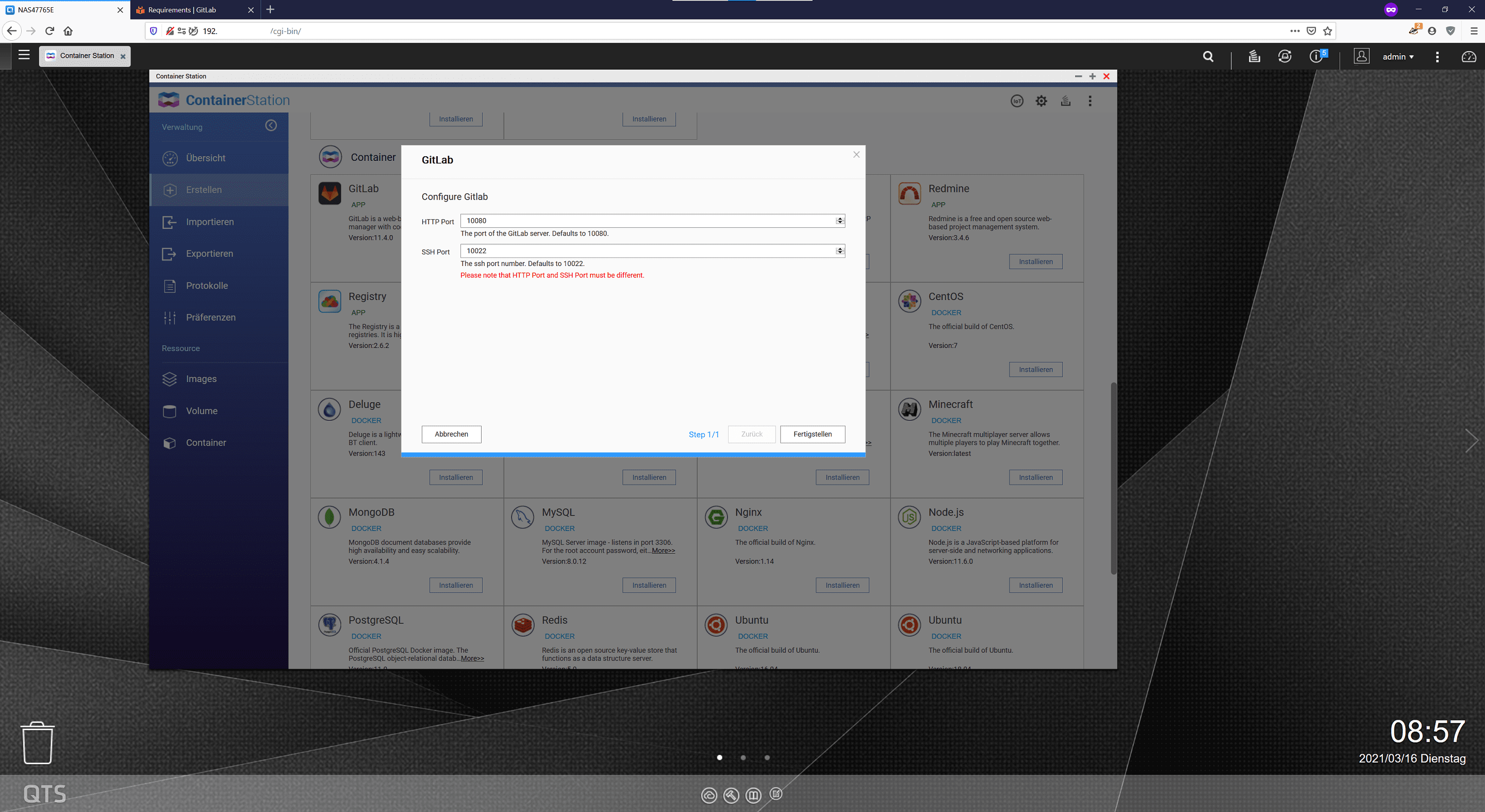
Task: Click the Node.js logo icon
Action: tap(910, 517)
